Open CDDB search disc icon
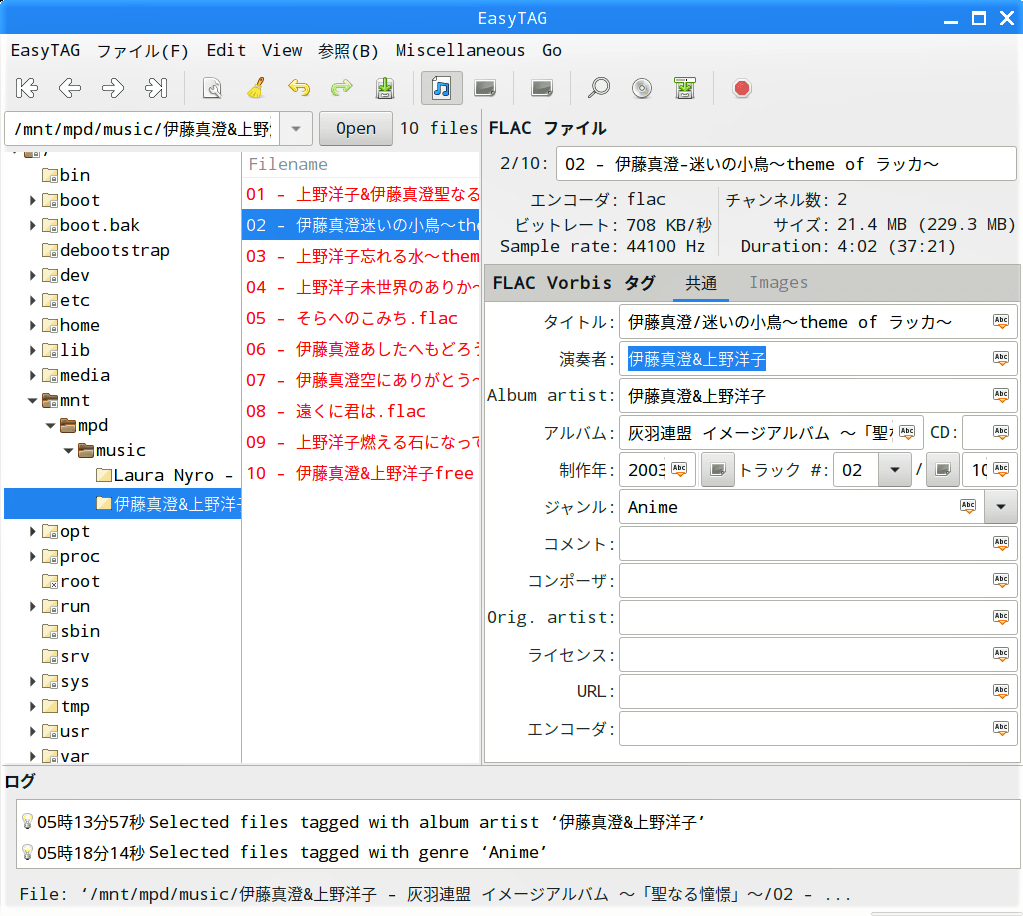This screenshot has width=1023, height=916. 642,88
